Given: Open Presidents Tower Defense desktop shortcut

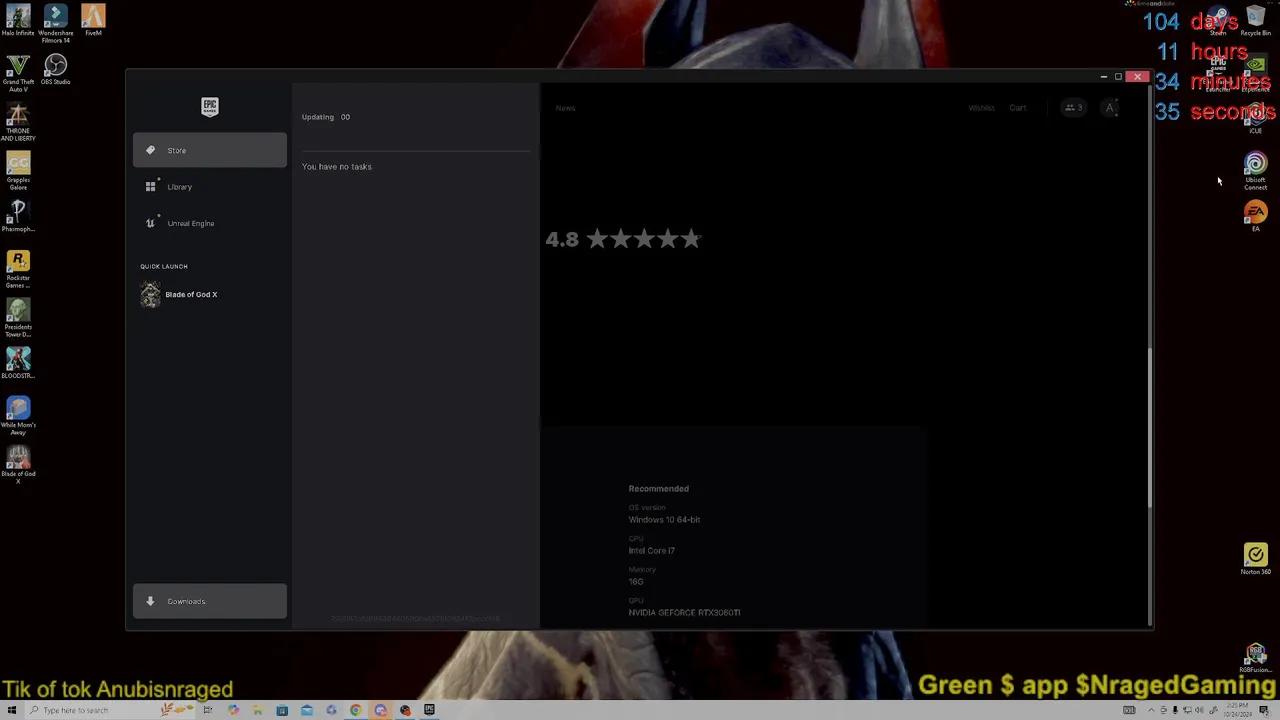Looking at the screenshot, I should [18, 318].
